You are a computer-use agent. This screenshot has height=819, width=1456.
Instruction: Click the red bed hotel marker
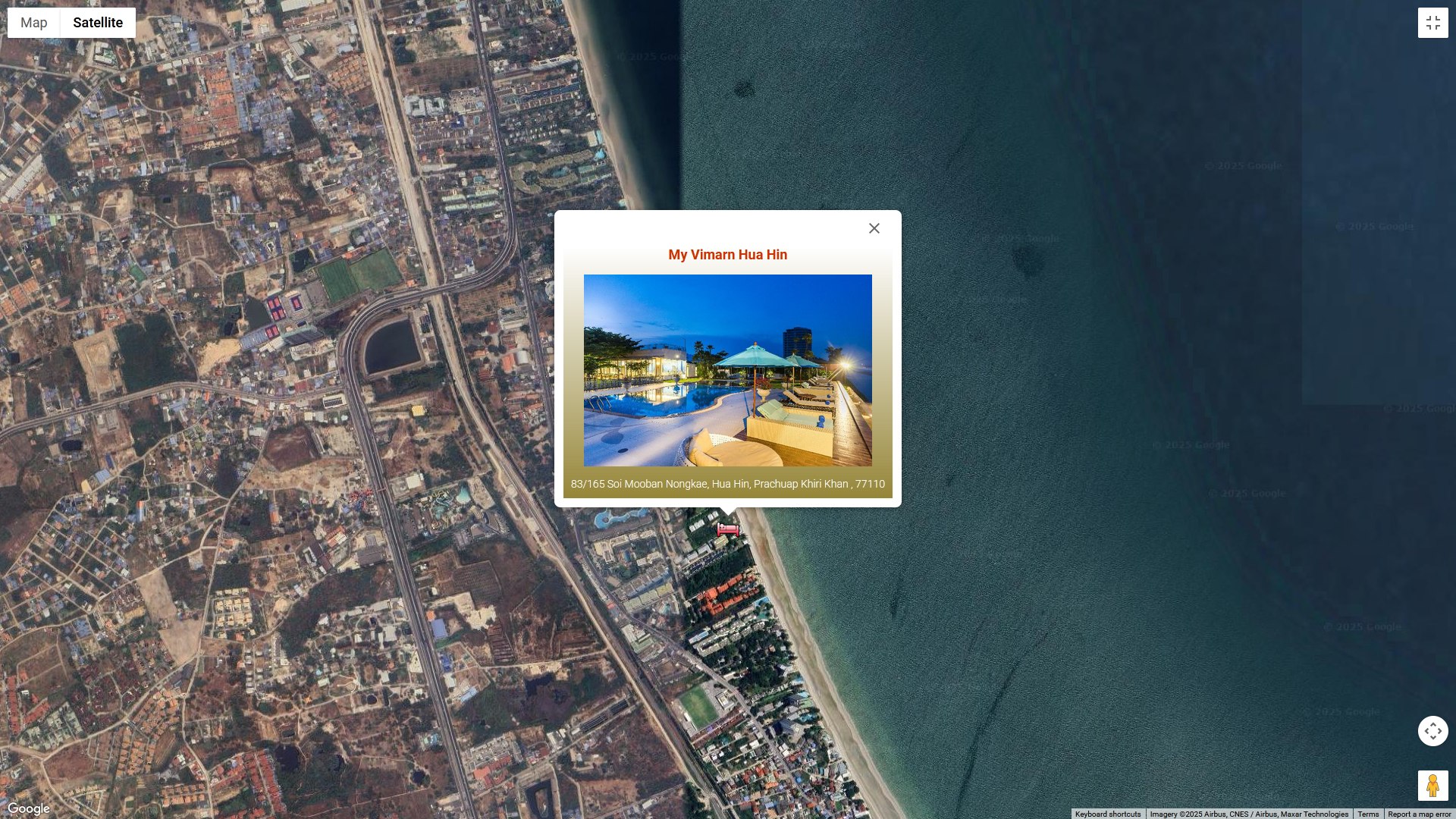tap(727, 529)
